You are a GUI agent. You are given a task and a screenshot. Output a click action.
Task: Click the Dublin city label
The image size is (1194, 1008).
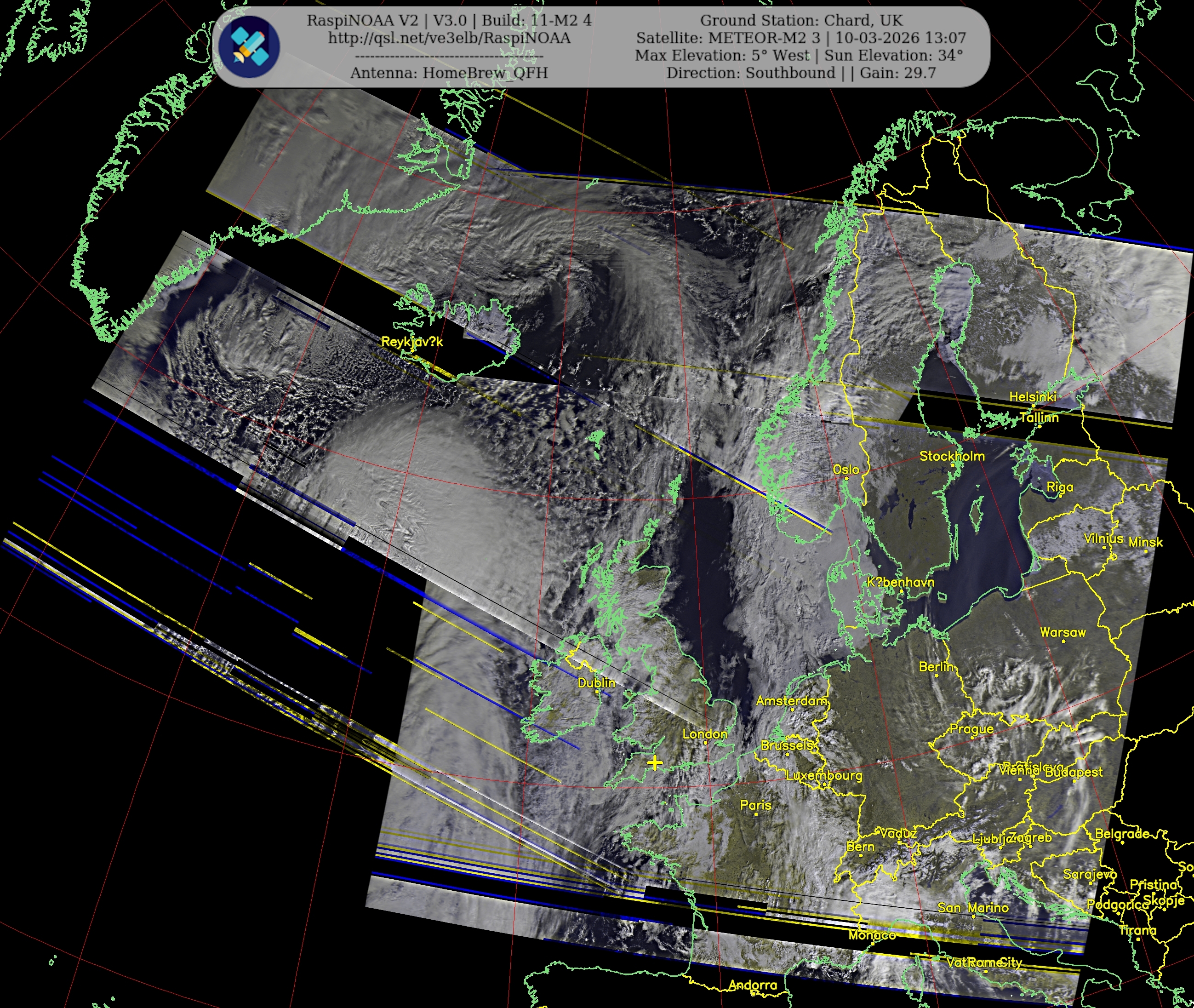coord(596,682)
